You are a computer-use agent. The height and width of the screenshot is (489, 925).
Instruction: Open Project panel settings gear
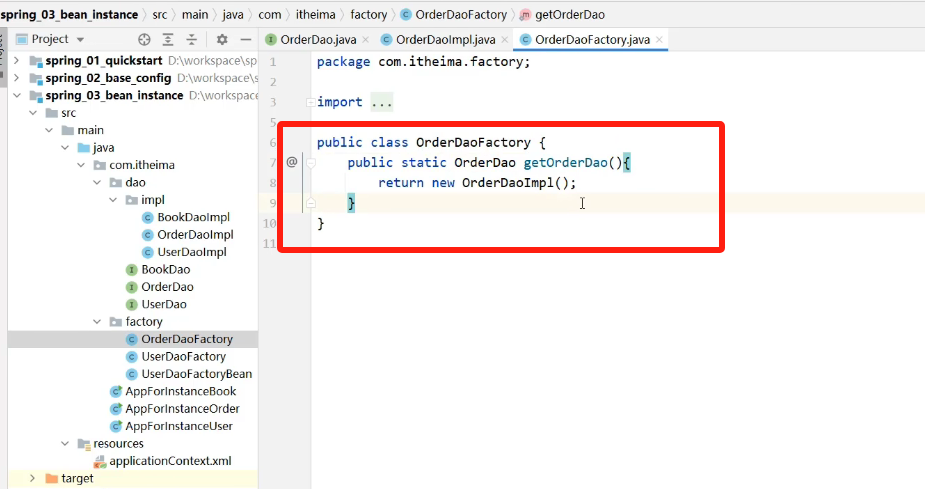coord(222,40)
